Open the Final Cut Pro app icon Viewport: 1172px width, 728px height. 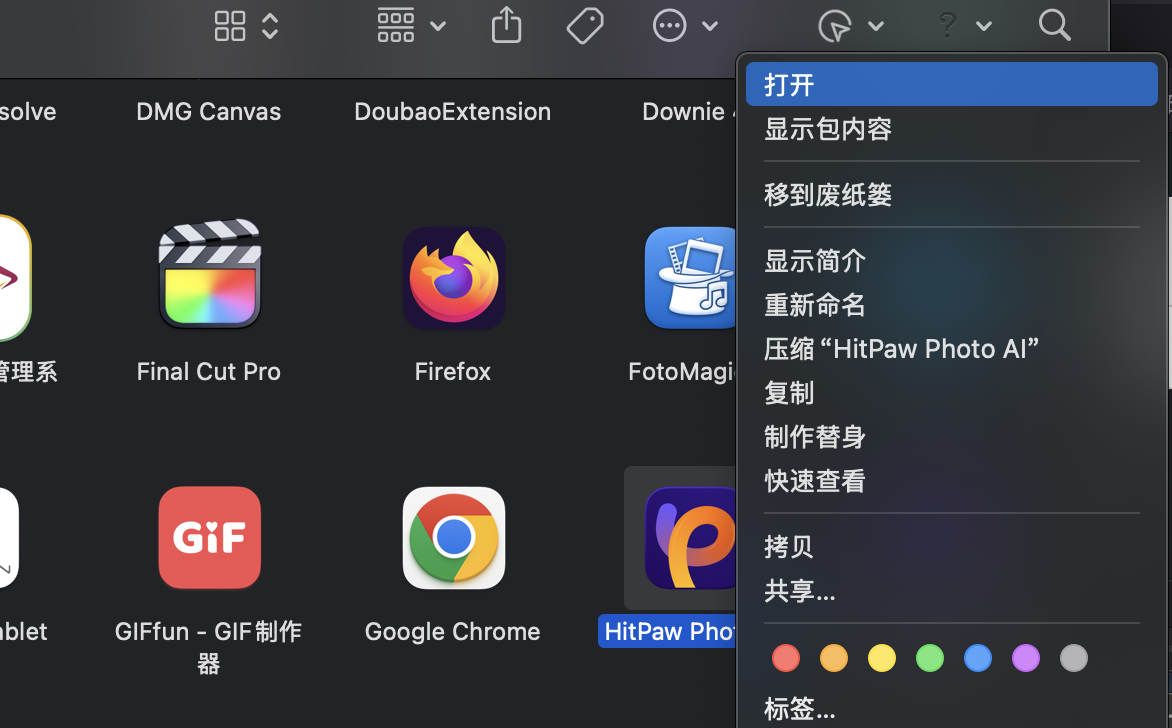[x=209, y=274]
